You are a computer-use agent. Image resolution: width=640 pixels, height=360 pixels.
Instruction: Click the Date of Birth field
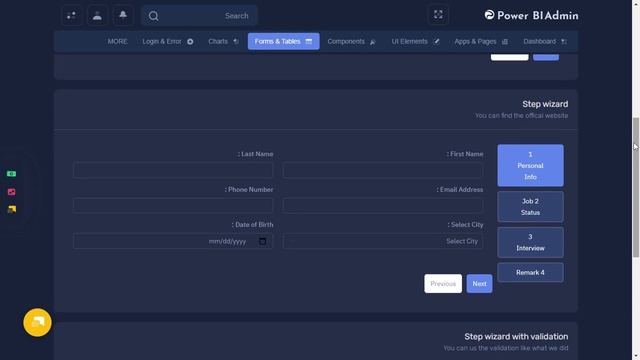click(x=173, y=241)
